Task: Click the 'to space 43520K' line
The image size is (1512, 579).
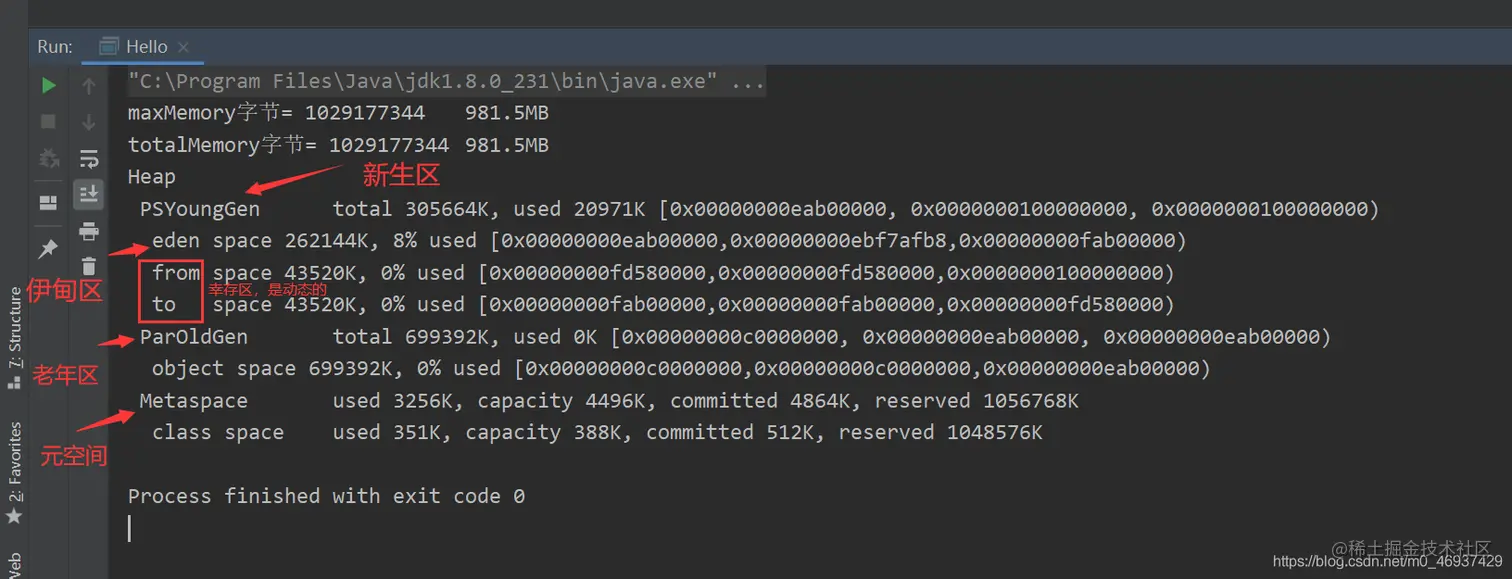Action: pyautogui.click(x=663, y=305)
